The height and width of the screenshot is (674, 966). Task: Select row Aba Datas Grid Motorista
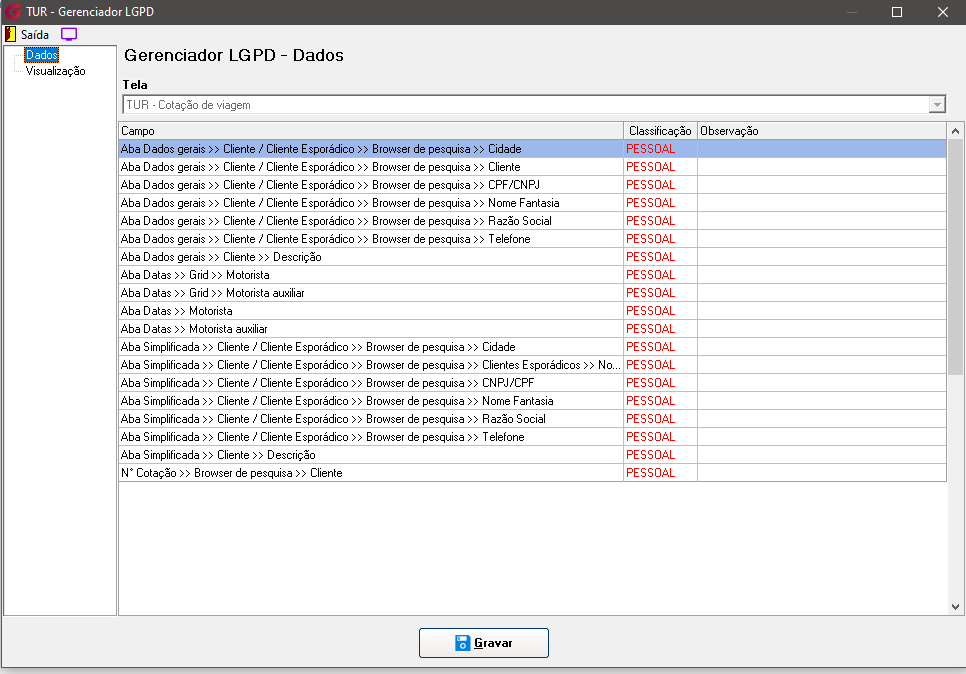tap(532, 275)
